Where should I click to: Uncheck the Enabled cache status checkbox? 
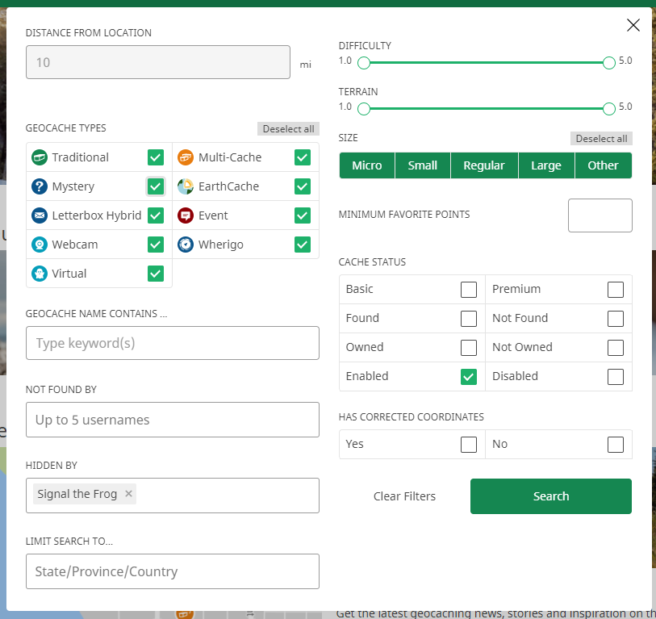(468, 377)
